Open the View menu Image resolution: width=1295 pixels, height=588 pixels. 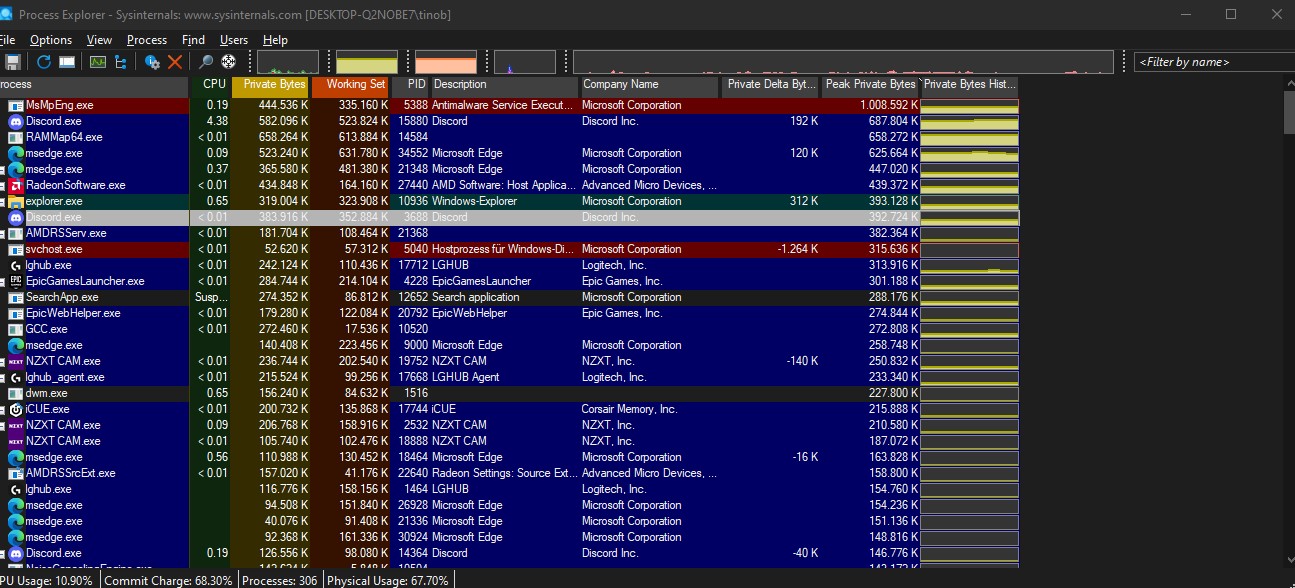[99, 40]
